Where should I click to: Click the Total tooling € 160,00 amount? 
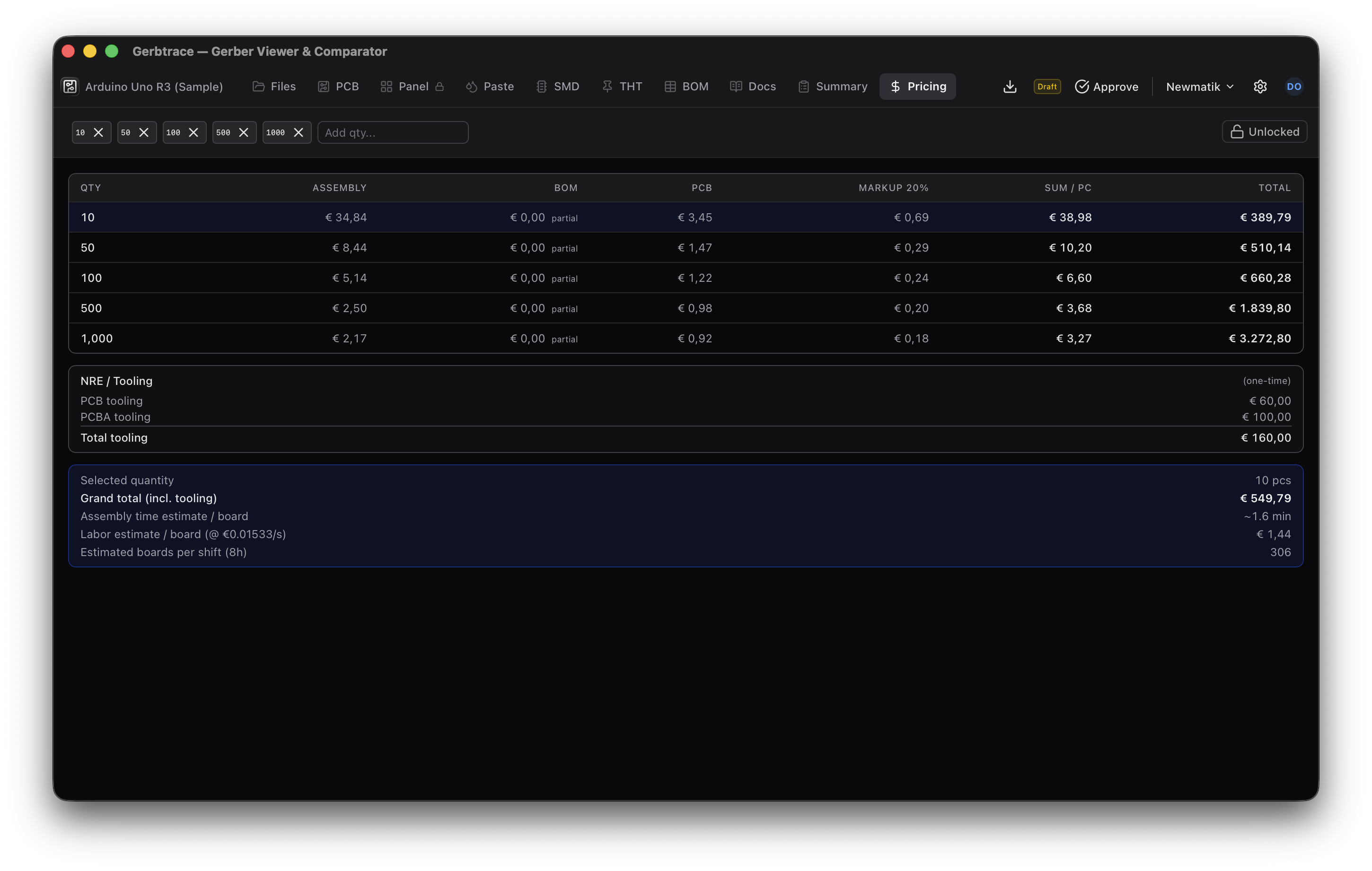[x=1266, y=437]
